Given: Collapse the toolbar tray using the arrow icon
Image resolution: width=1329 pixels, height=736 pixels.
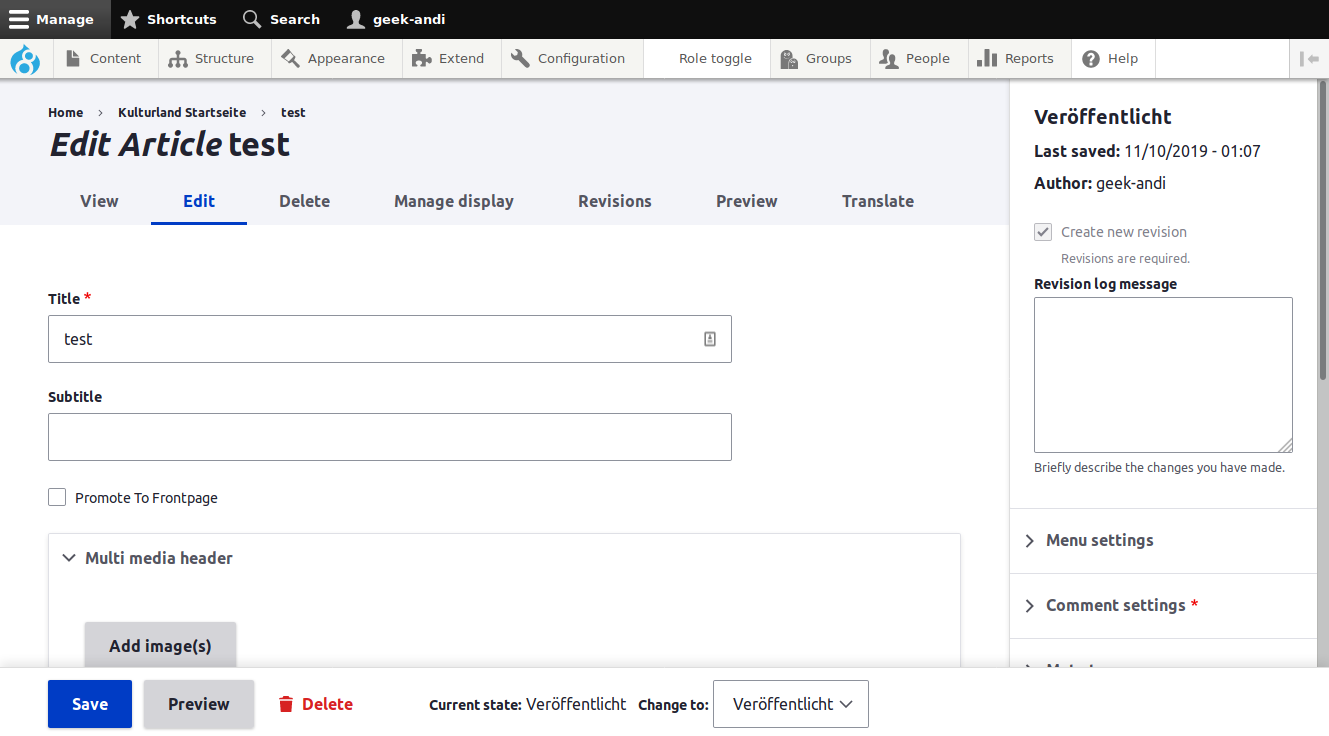Looking at the screenshot, I should point(1310,58).
